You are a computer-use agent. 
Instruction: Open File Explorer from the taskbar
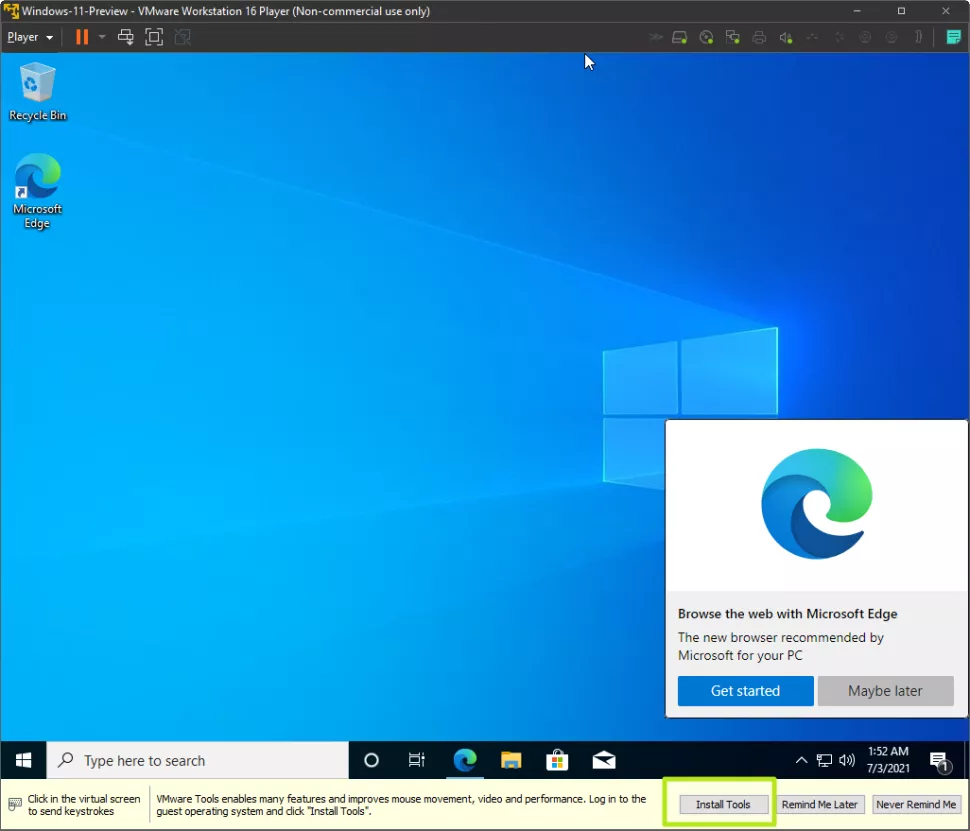coord(511,760)
